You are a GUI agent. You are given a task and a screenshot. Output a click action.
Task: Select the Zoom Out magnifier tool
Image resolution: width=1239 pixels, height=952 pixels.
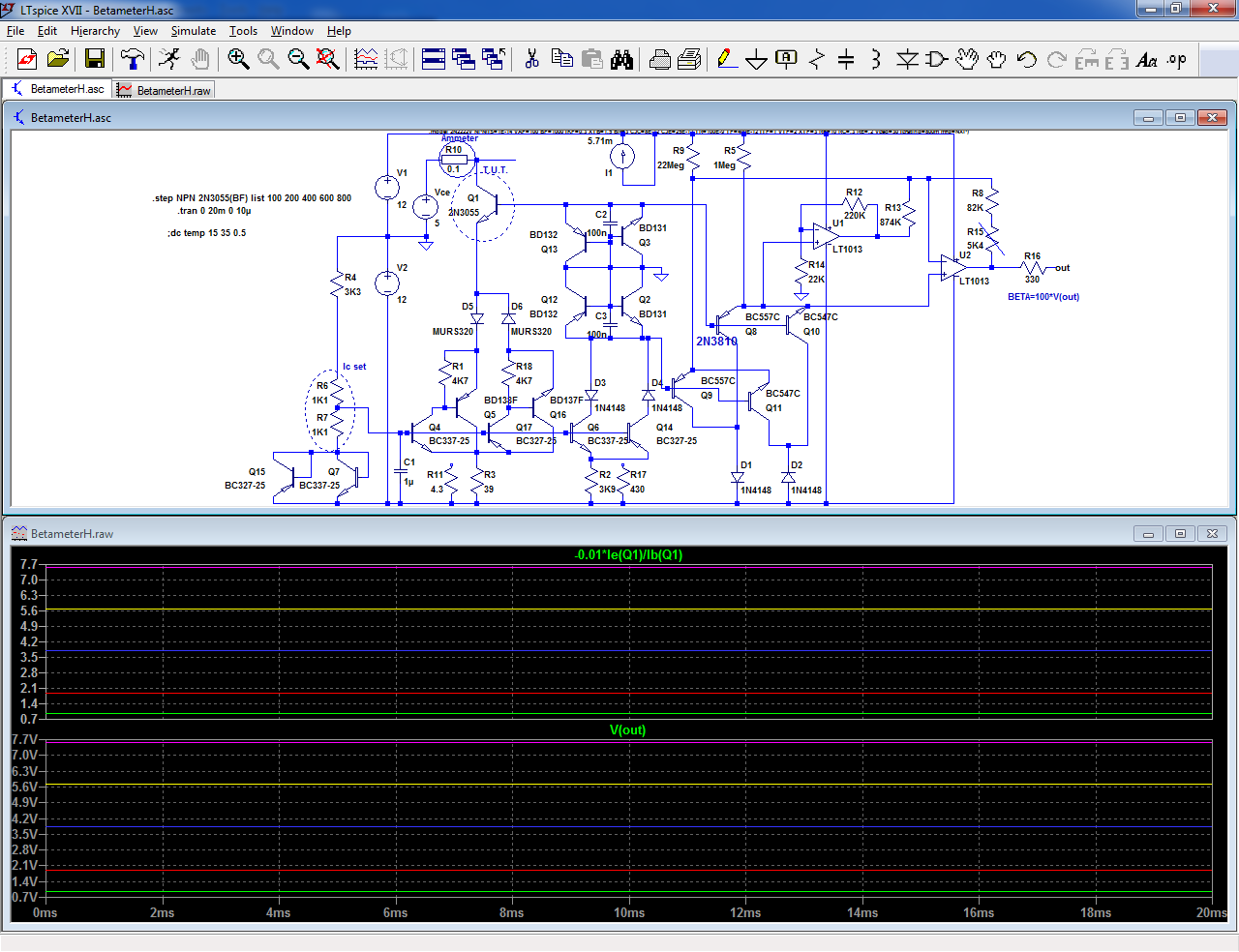point(298,60)
